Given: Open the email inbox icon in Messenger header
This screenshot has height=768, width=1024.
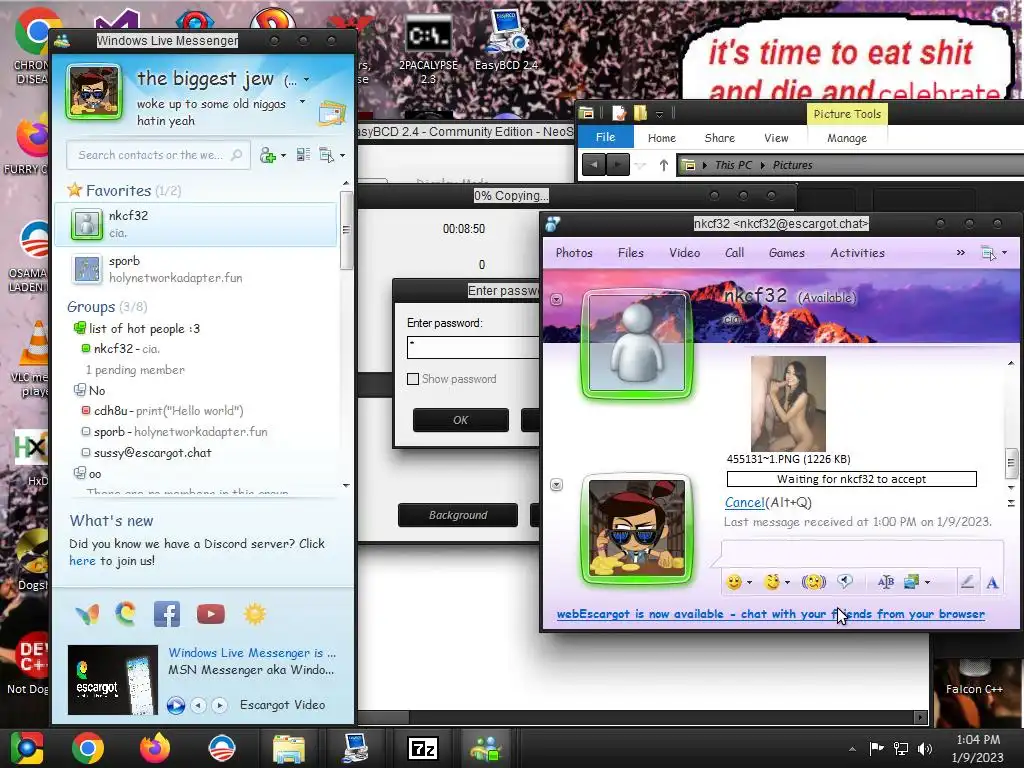Looking at the screenshot, I should tap(332, 114).
